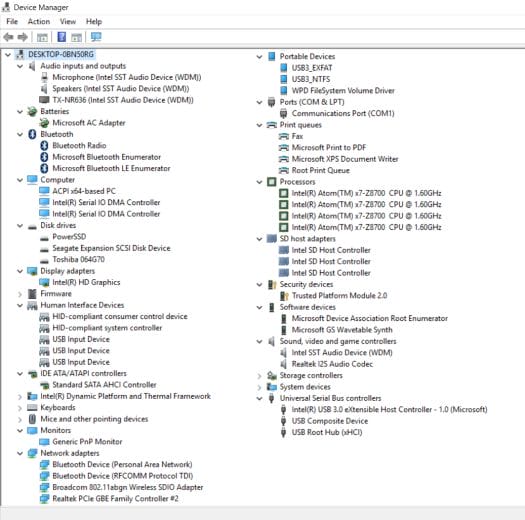Select Microsoft Print to PDF

click(329, 148)
